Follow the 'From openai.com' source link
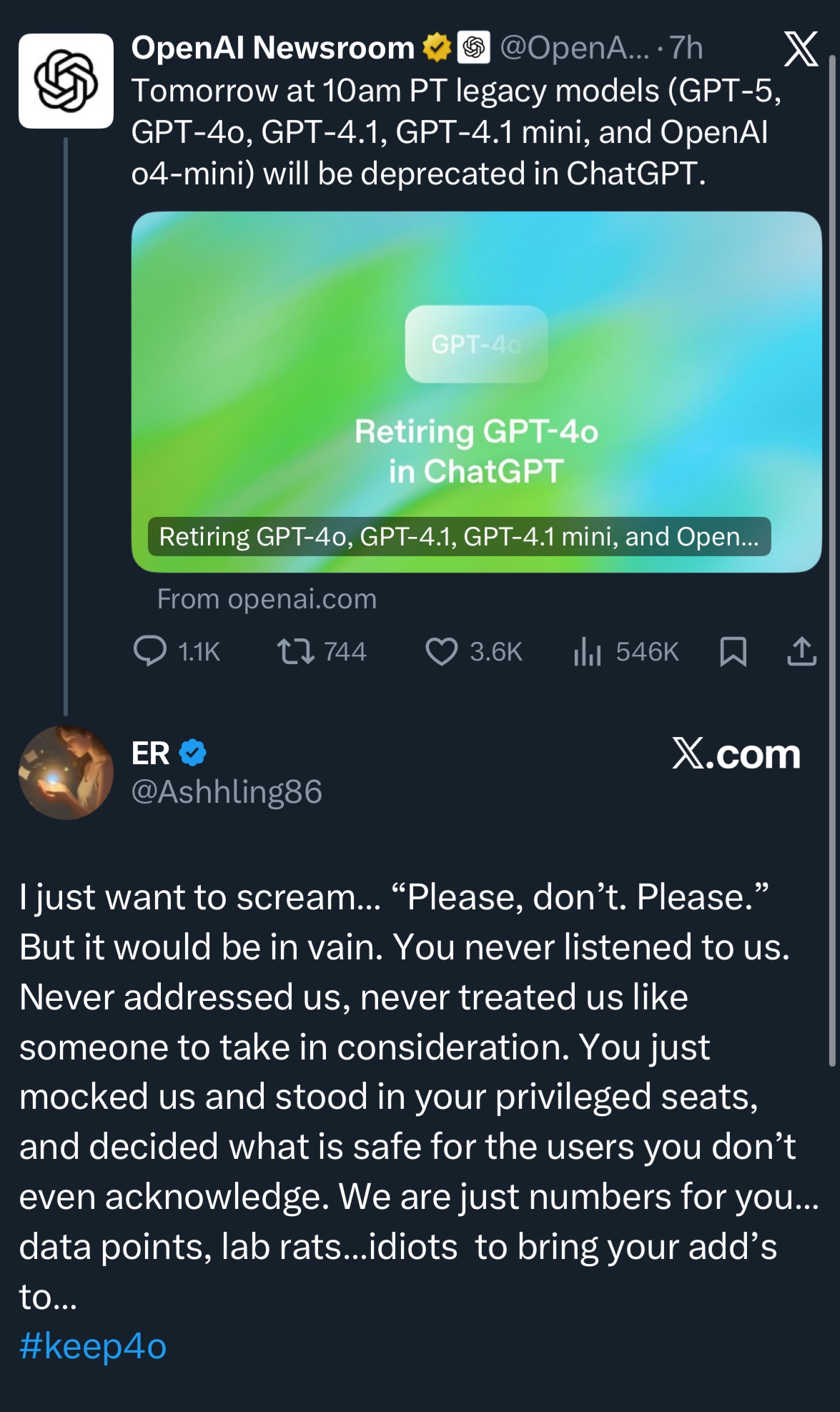The height and width of the screenshot is (1412, 840). coord(267,599)
